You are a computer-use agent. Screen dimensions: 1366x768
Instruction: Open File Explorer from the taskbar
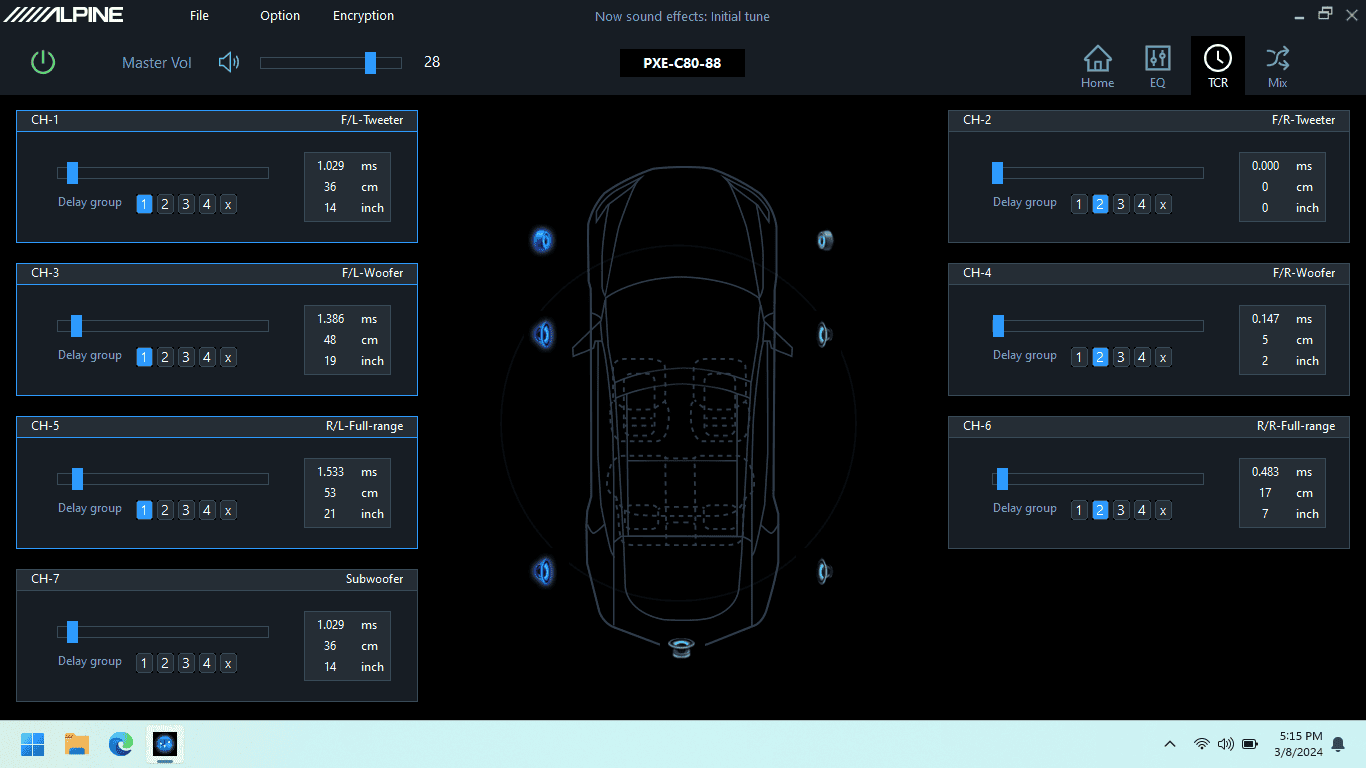pos(77,744)
